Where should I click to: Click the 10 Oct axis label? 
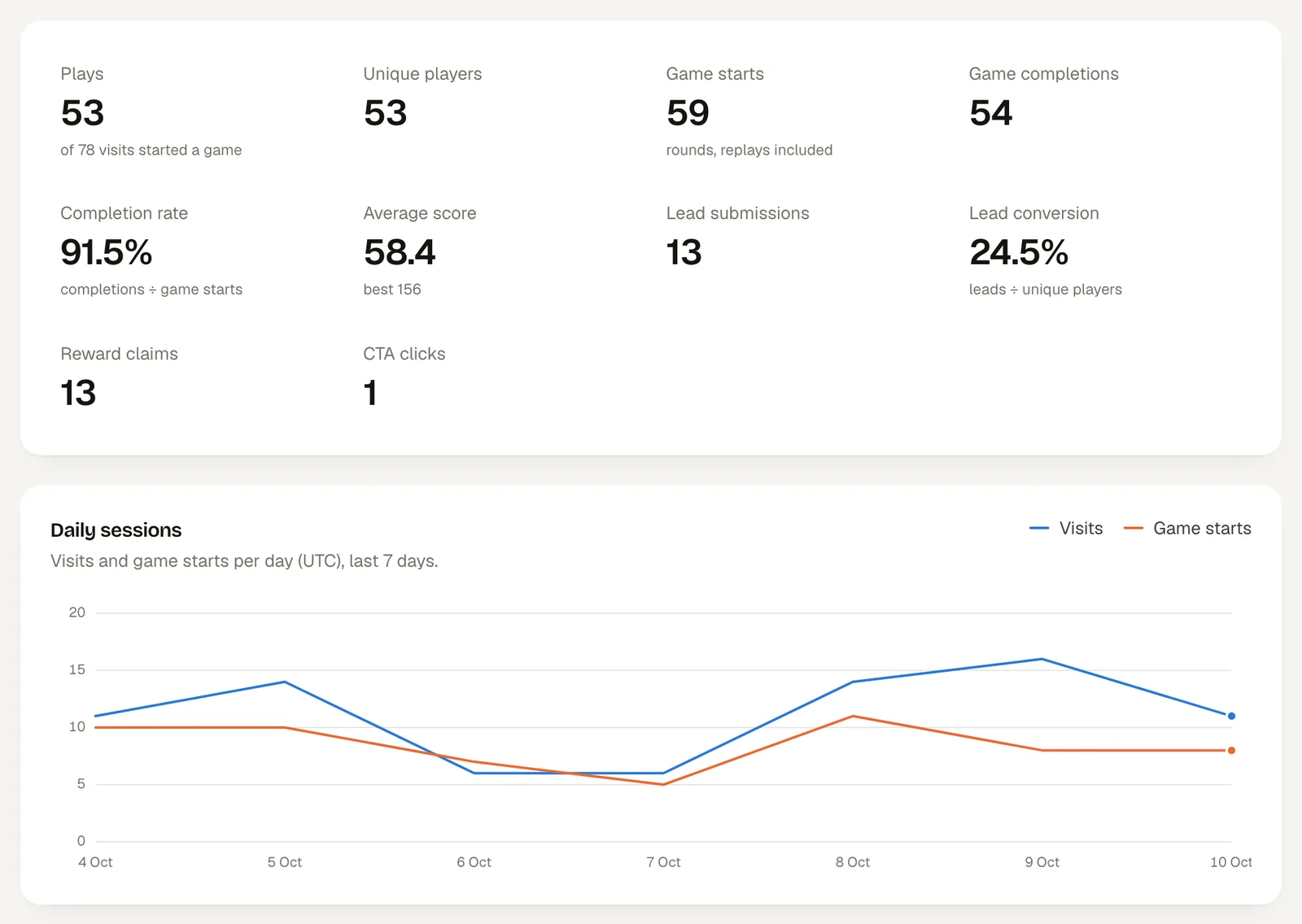tap(1231, 862)
